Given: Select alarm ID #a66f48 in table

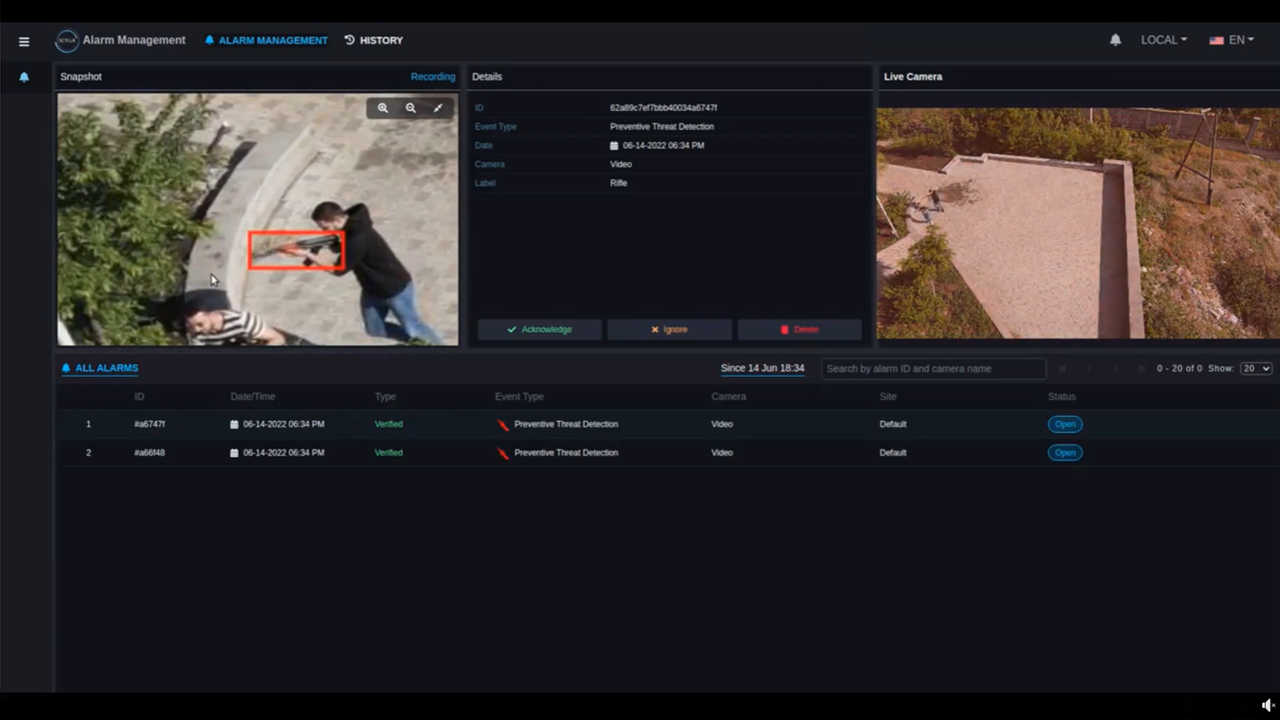Looking at the screenshot, I should pyautogui.click(x=150, y=453).
